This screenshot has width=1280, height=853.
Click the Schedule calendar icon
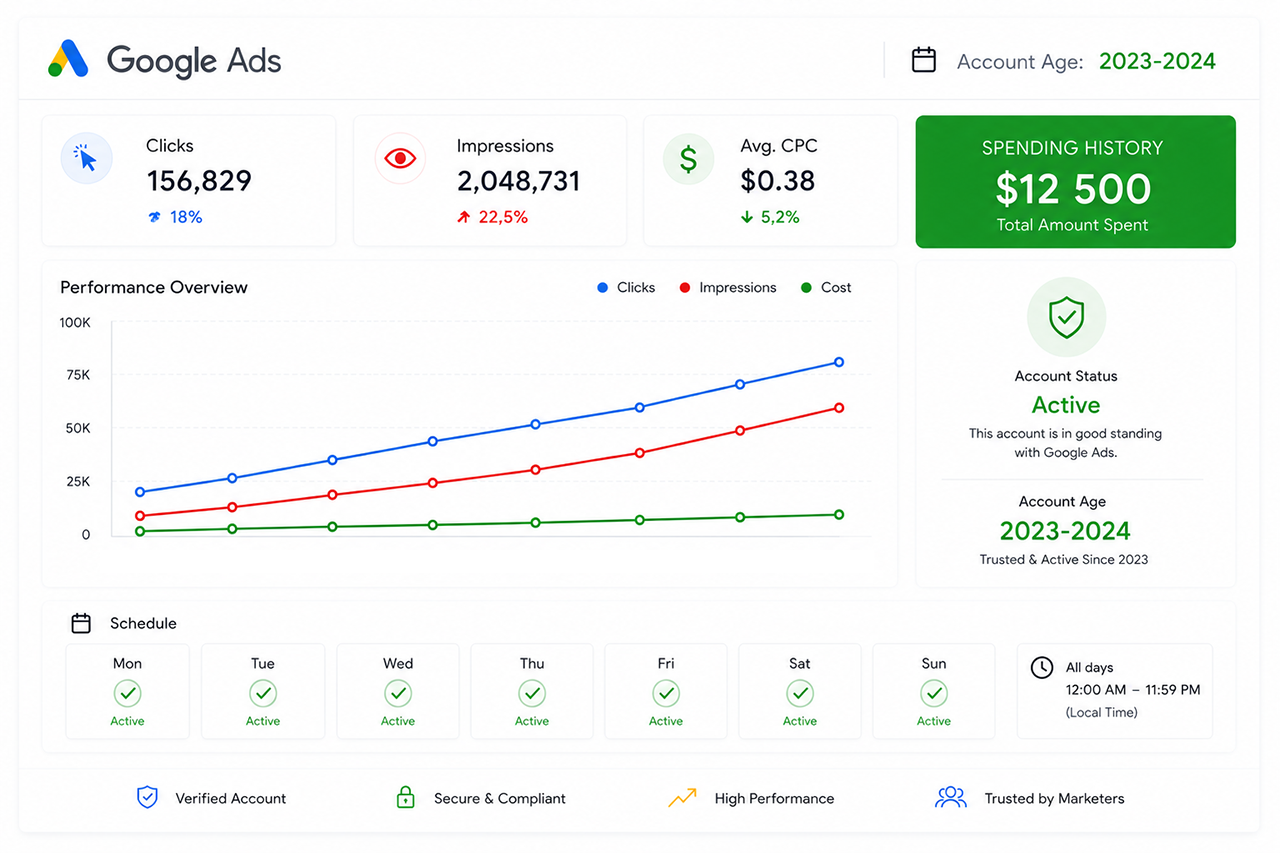coord(81,623)
